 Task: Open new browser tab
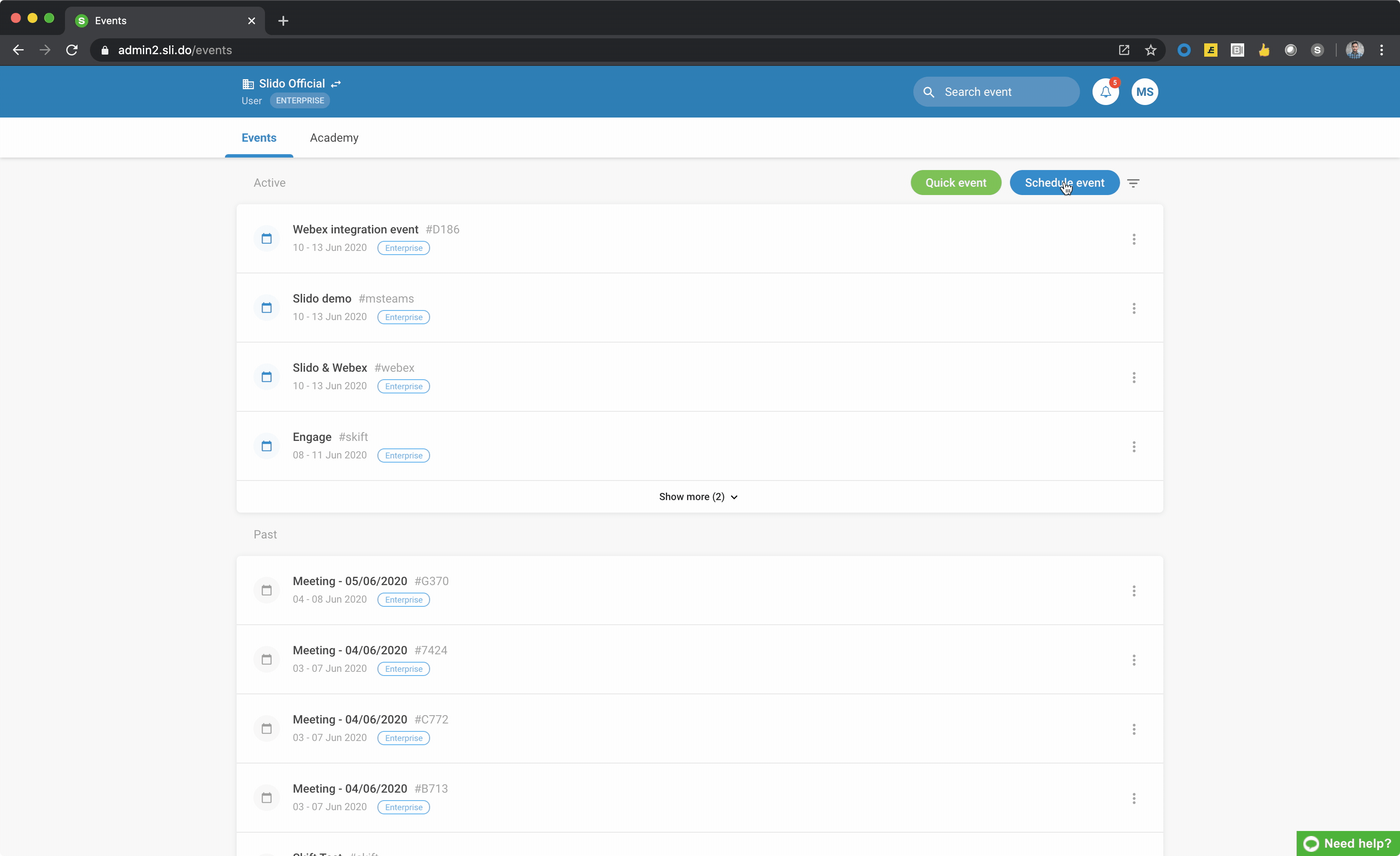(x=283, y=21)
